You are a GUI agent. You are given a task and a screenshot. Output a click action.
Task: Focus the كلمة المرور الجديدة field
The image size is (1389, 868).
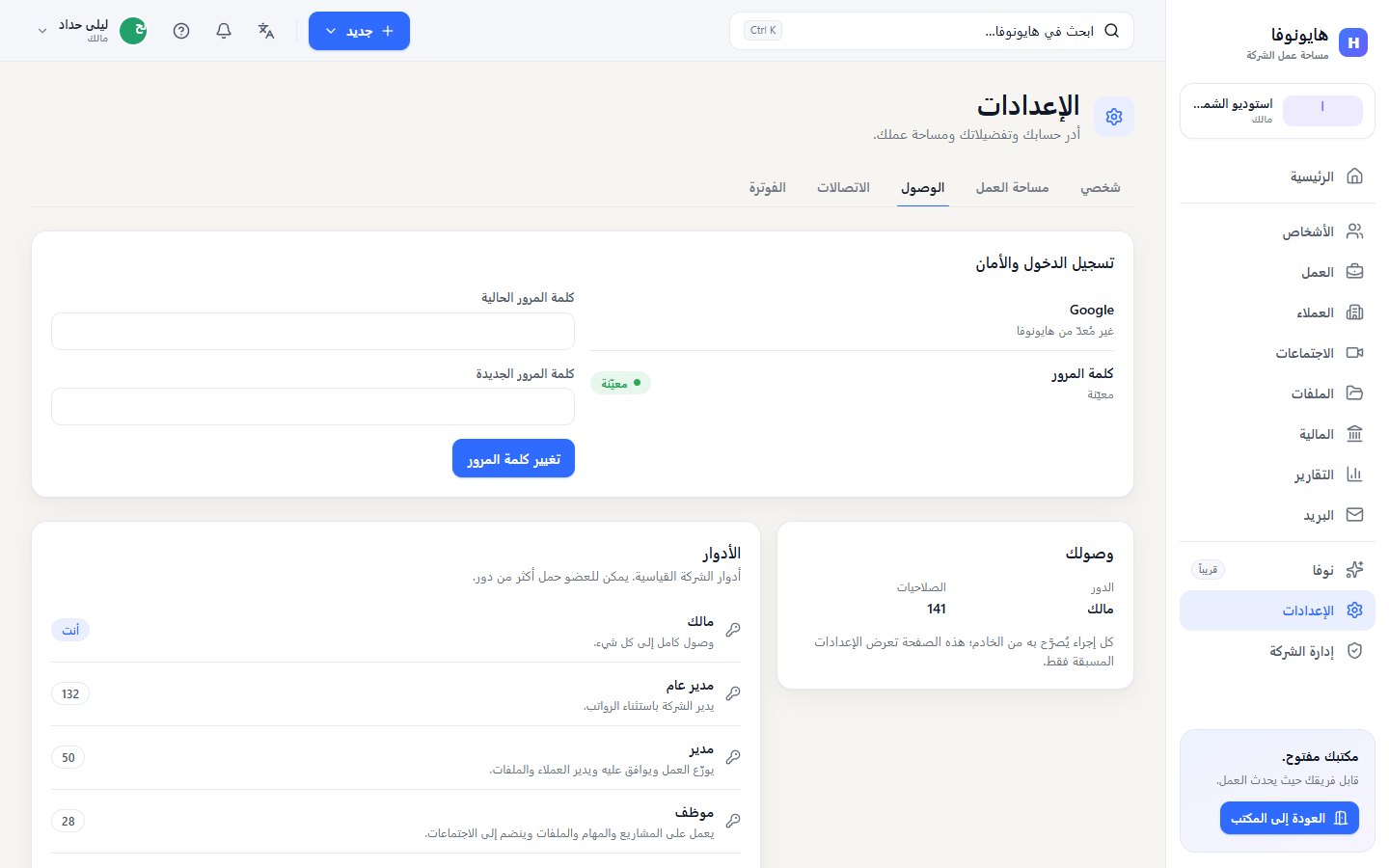[x=313, y=407]
